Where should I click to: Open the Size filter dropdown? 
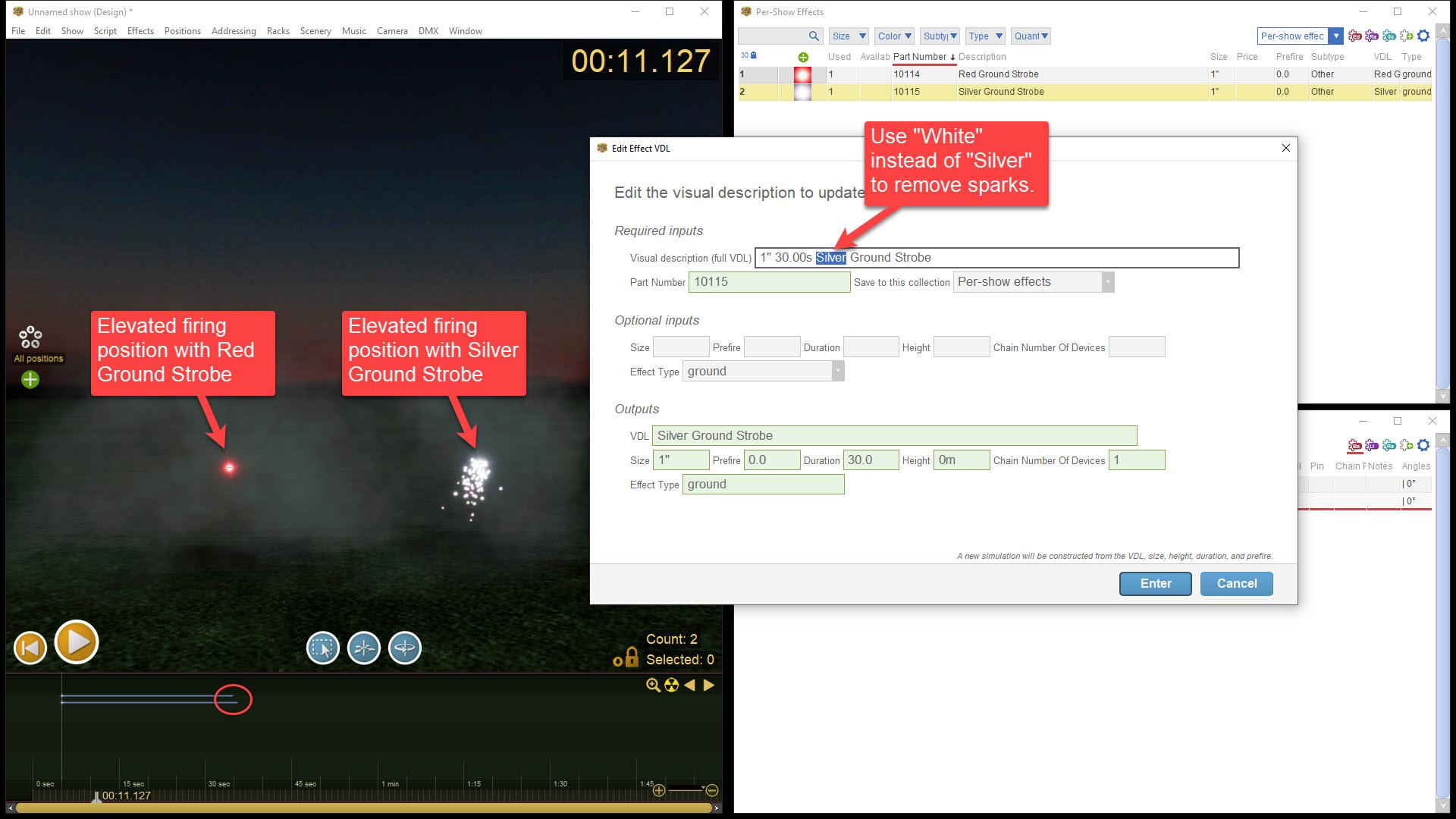pos(849,36)
